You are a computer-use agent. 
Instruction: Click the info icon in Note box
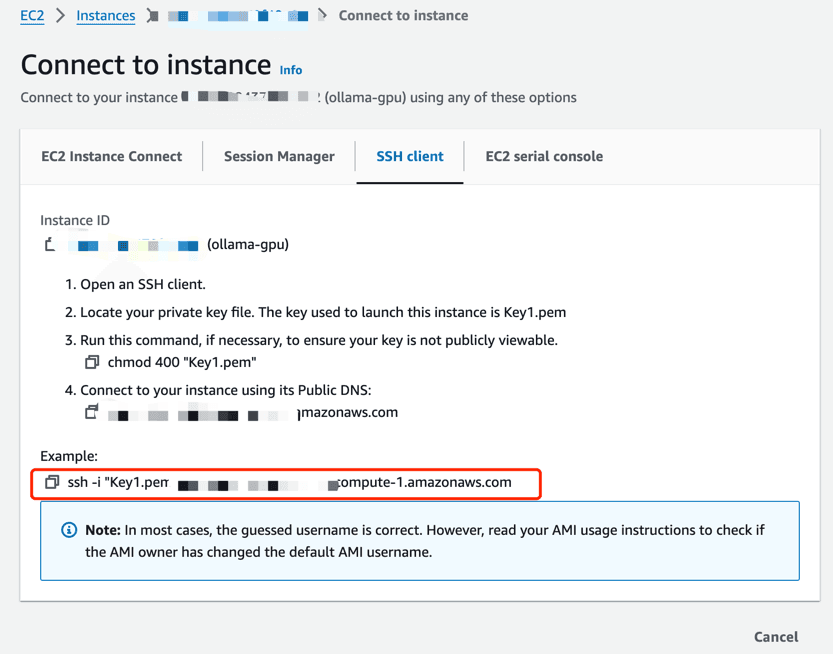(69, 530)
